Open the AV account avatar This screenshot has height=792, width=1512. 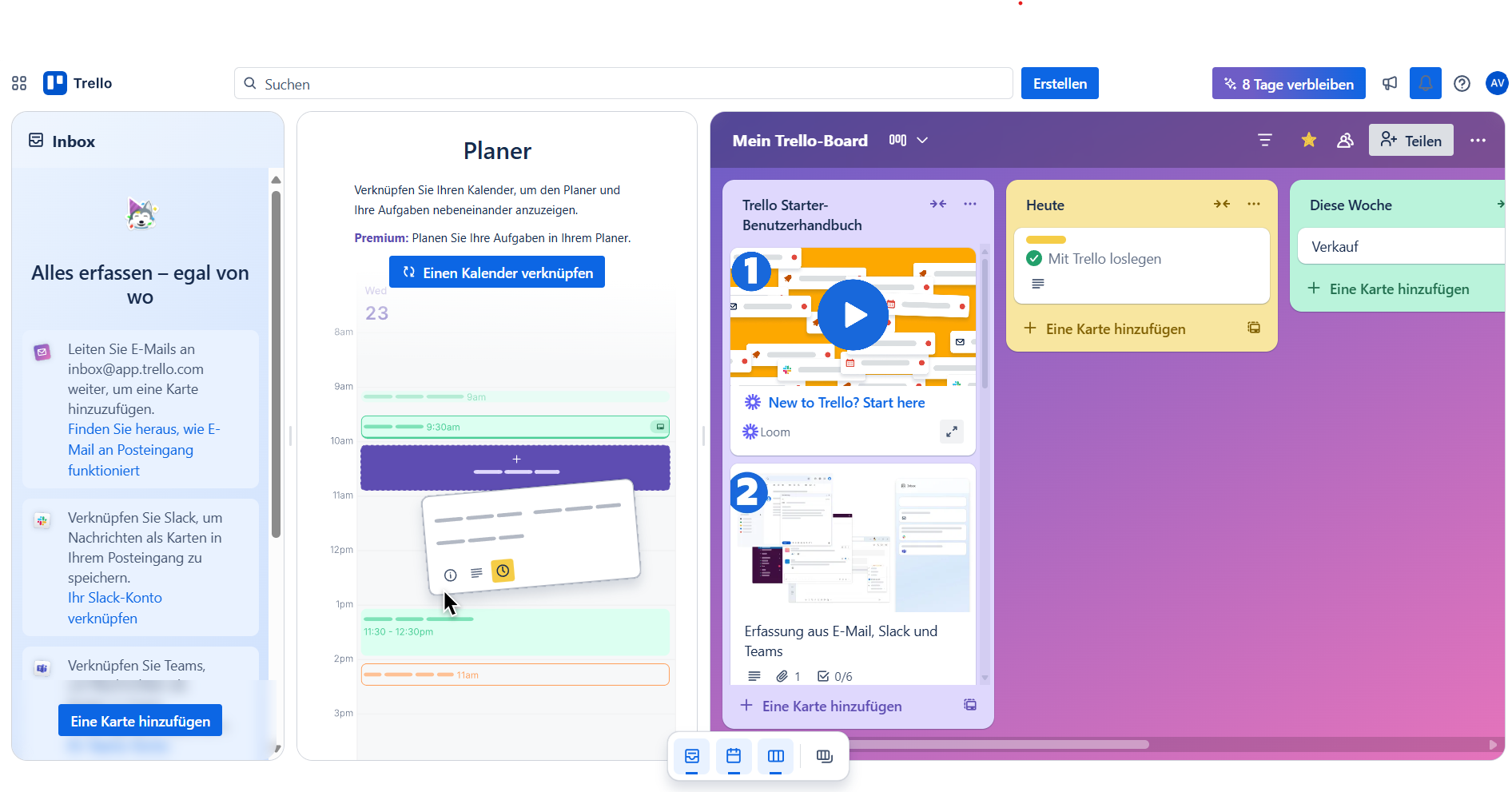[x=1497, y=83]
